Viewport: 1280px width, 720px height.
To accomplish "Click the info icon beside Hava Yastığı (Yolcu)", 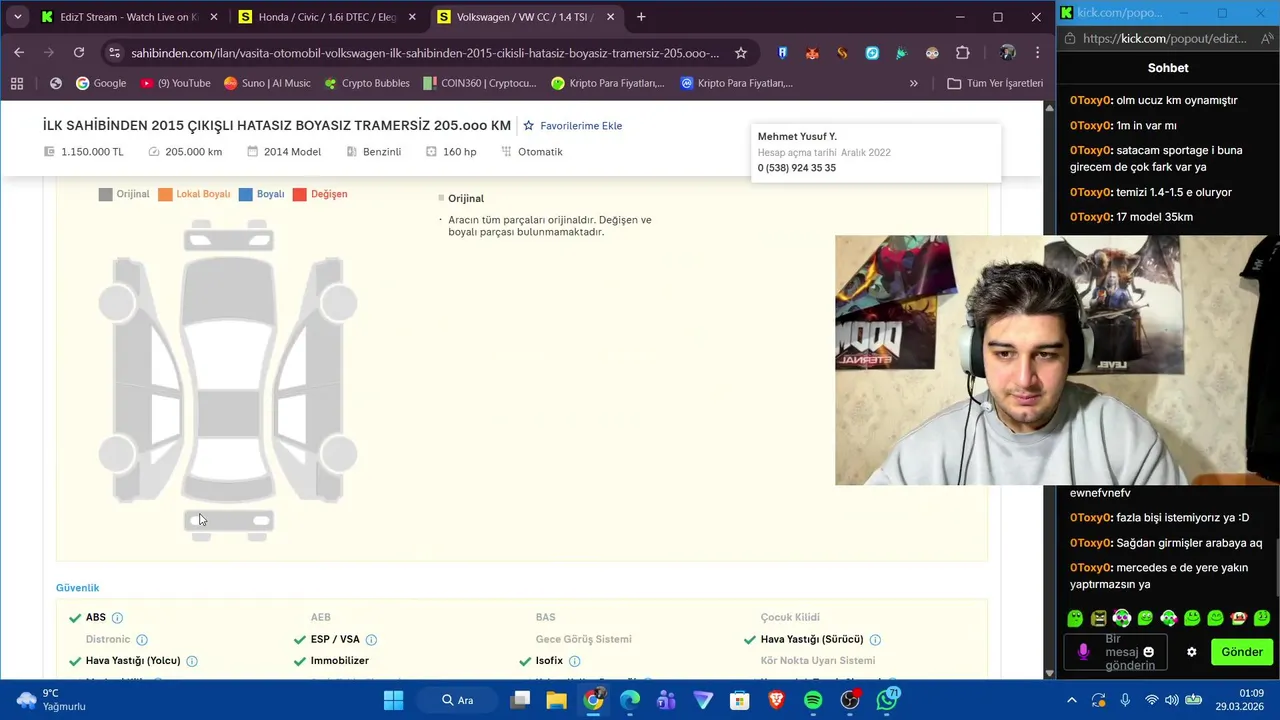I will (x=192, y=661).
